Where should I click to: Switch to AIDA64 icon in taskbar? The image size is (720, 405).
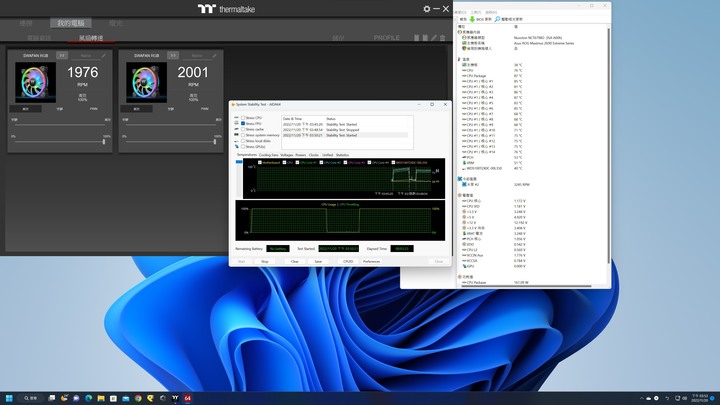(187, 398)
